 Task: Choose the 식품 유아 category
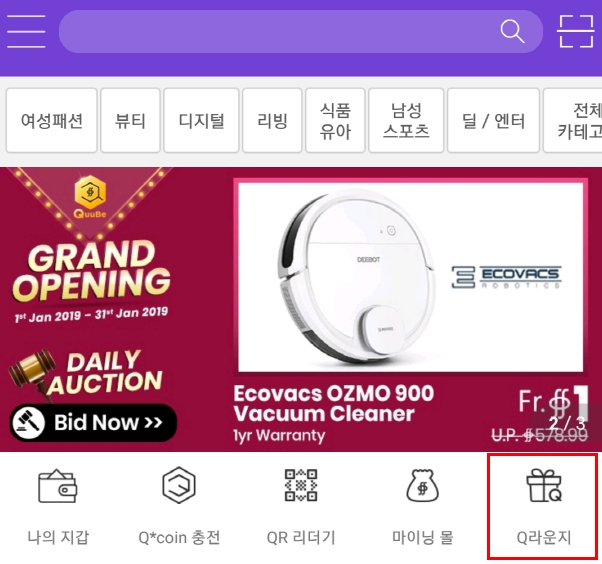(335, 121)
